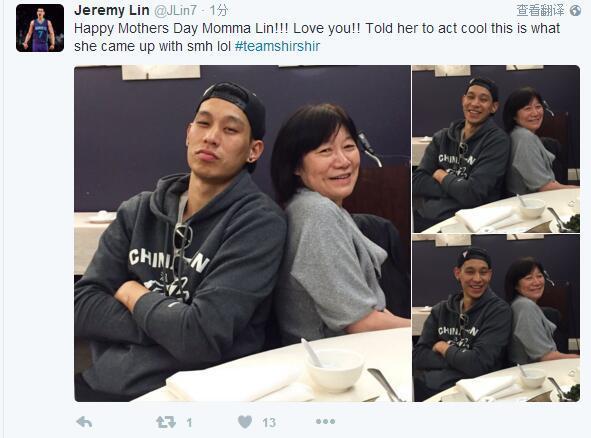
Task: Open the #teamshirshir hashtag
Action: coord(277,46)
